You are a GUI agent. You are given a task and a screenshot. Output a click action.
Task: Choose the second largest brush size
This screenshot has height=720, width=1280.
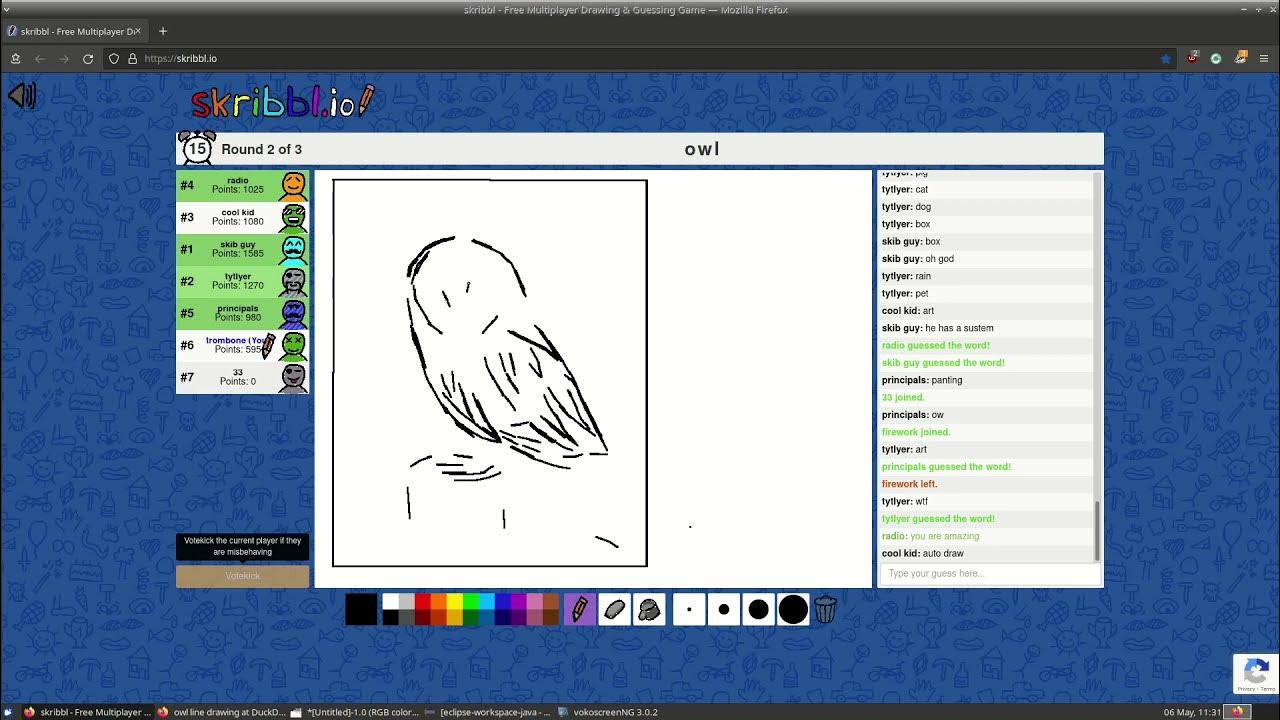pos(758,609)
